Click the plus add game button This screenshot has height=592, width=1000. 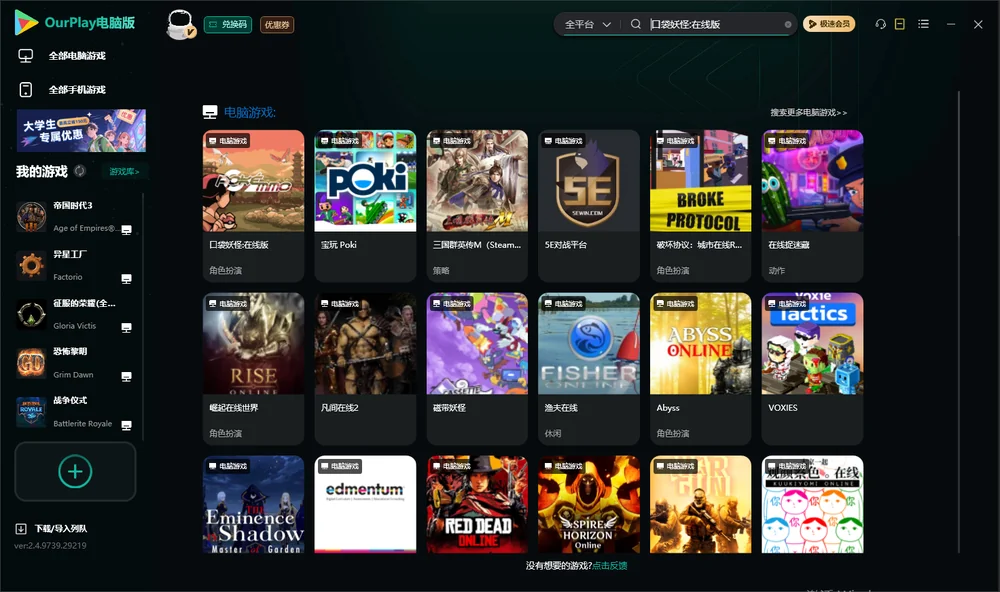[75, 471]
